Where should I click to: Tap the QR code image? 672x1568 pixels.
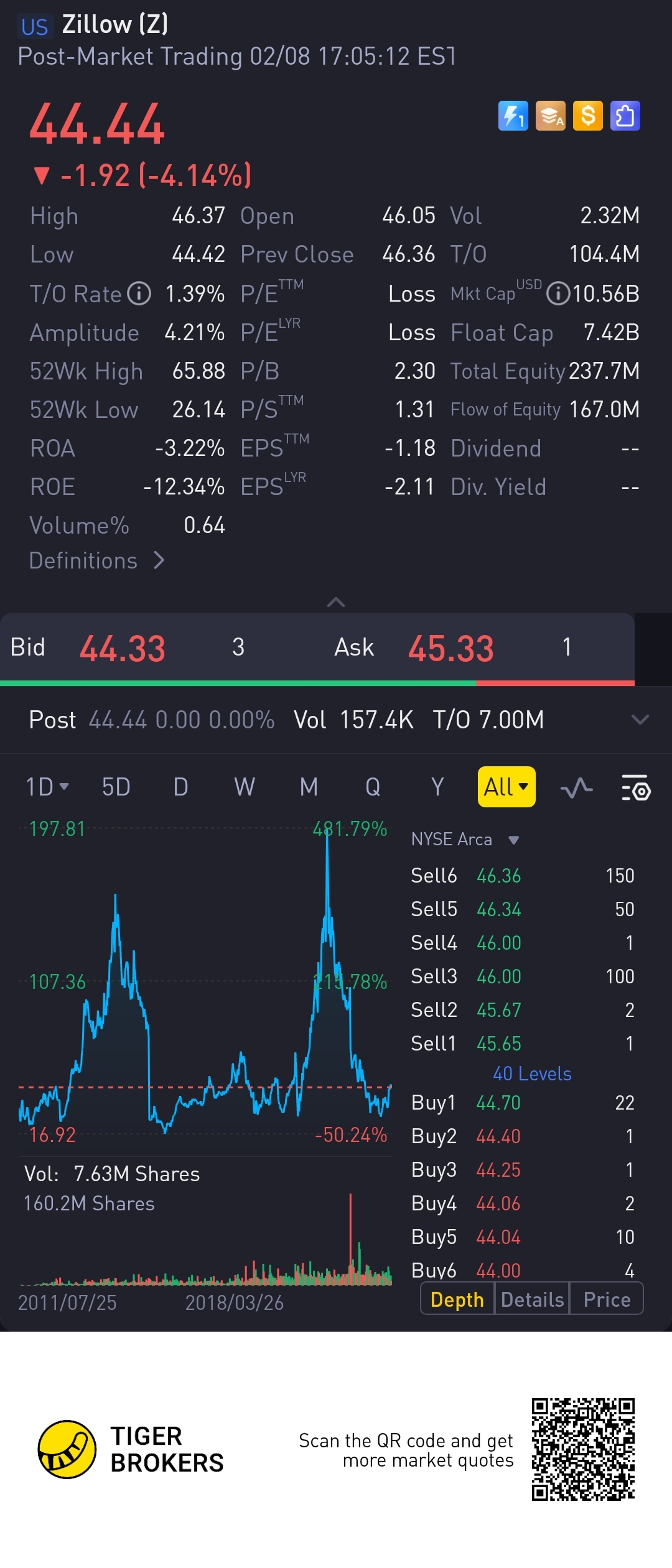(x=583, y=1449)
